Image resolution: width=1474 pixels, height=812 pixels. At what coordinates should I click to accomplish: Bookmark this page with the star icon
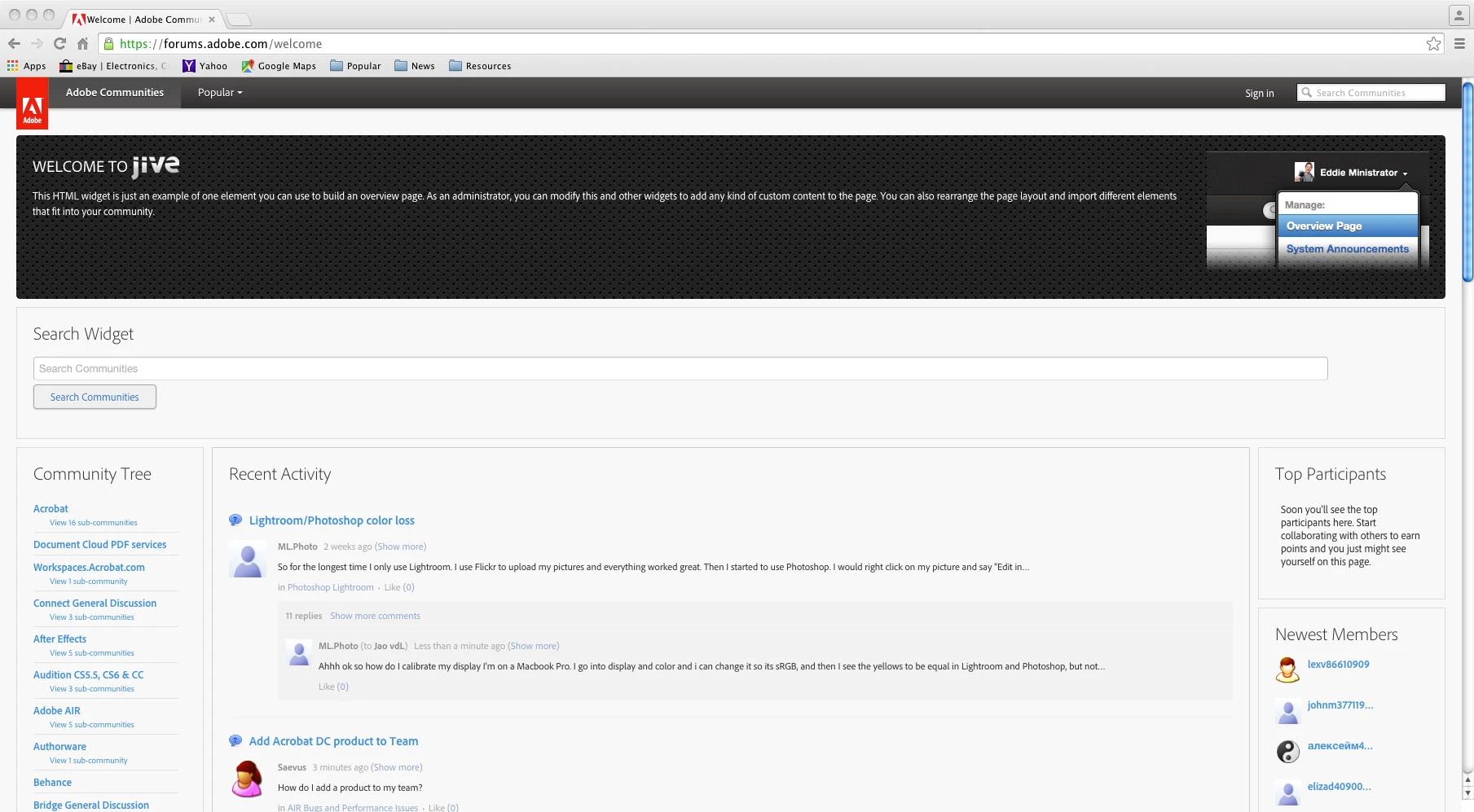[x=1433, y=44]
